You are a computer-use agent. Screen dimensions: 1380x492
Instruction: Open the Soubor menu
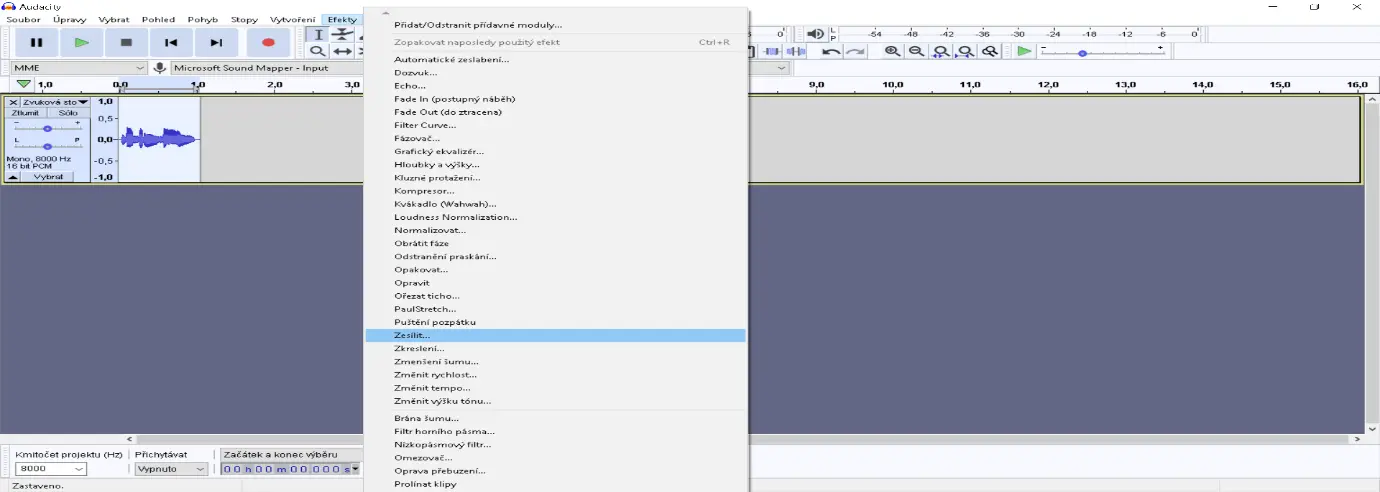tap(24, 20)
